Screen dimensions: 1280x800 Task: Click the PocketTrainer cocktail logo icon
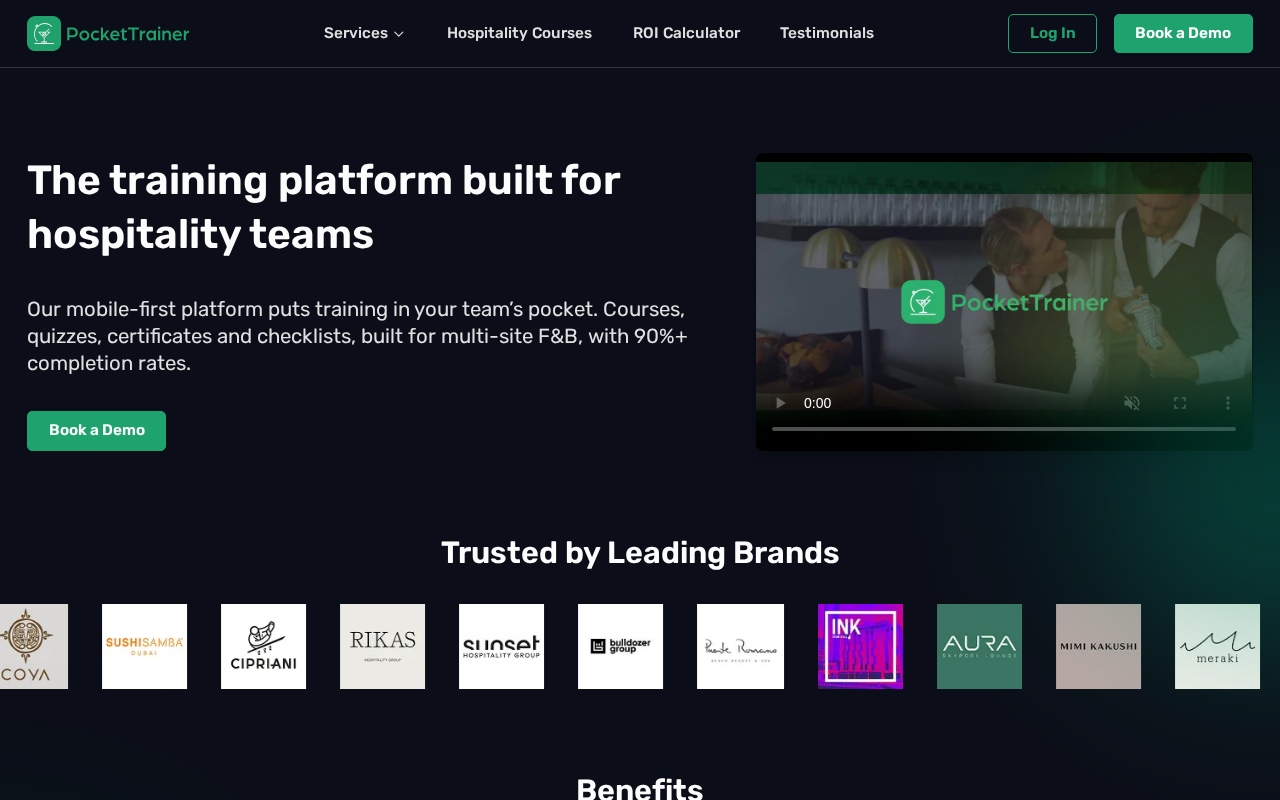44,33
